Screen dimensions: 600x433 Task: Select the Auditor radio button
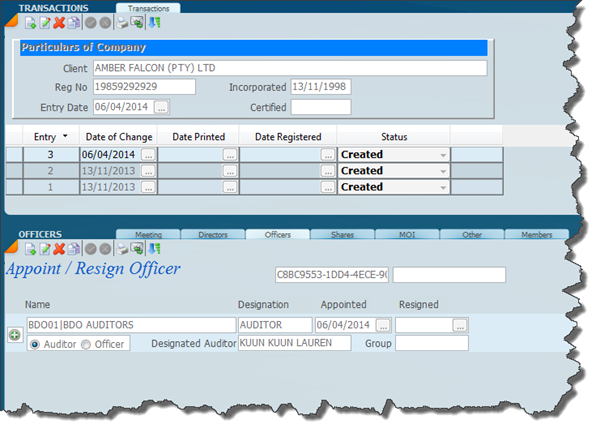point(35,344)
